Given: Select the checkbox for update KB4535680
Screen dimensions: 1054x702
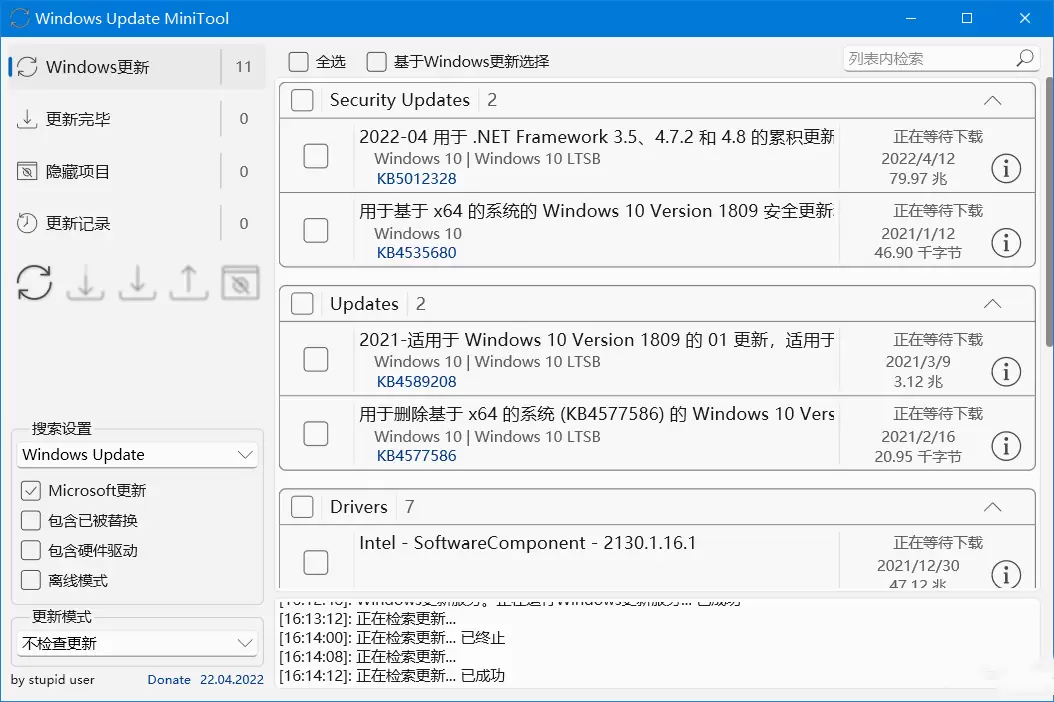Looking at the screenshot, I should point(316,230).
